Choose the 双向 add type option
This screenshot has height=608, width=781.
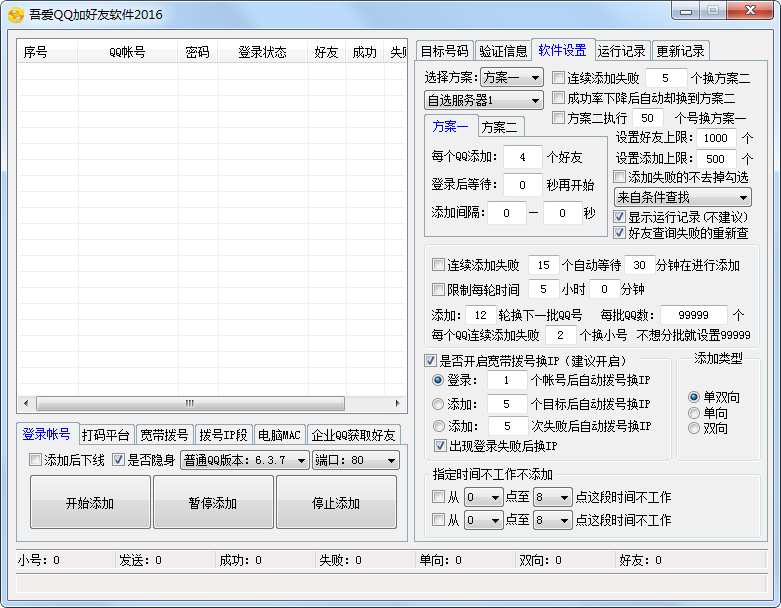point(694,428)
